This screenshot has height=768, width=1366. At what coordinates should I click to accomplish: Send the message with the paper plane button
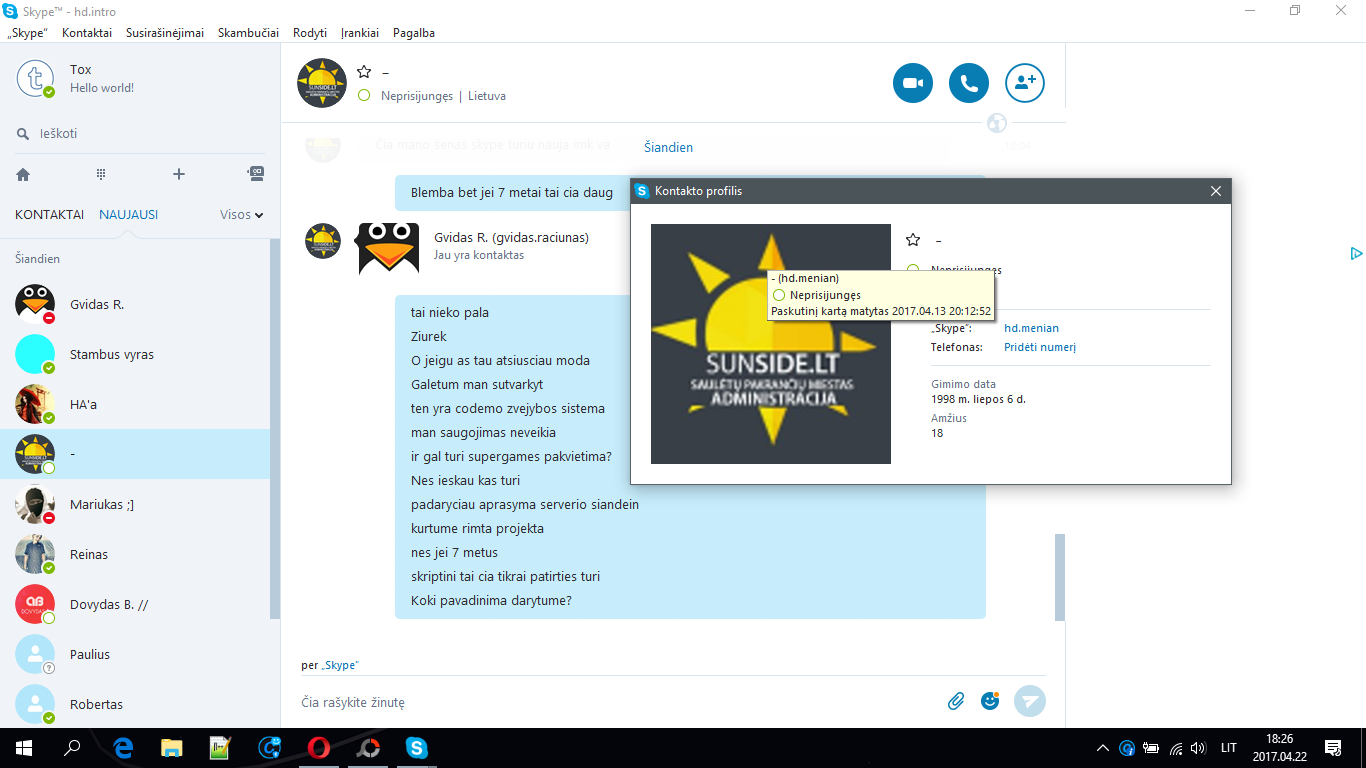[x=1030, y=701]
